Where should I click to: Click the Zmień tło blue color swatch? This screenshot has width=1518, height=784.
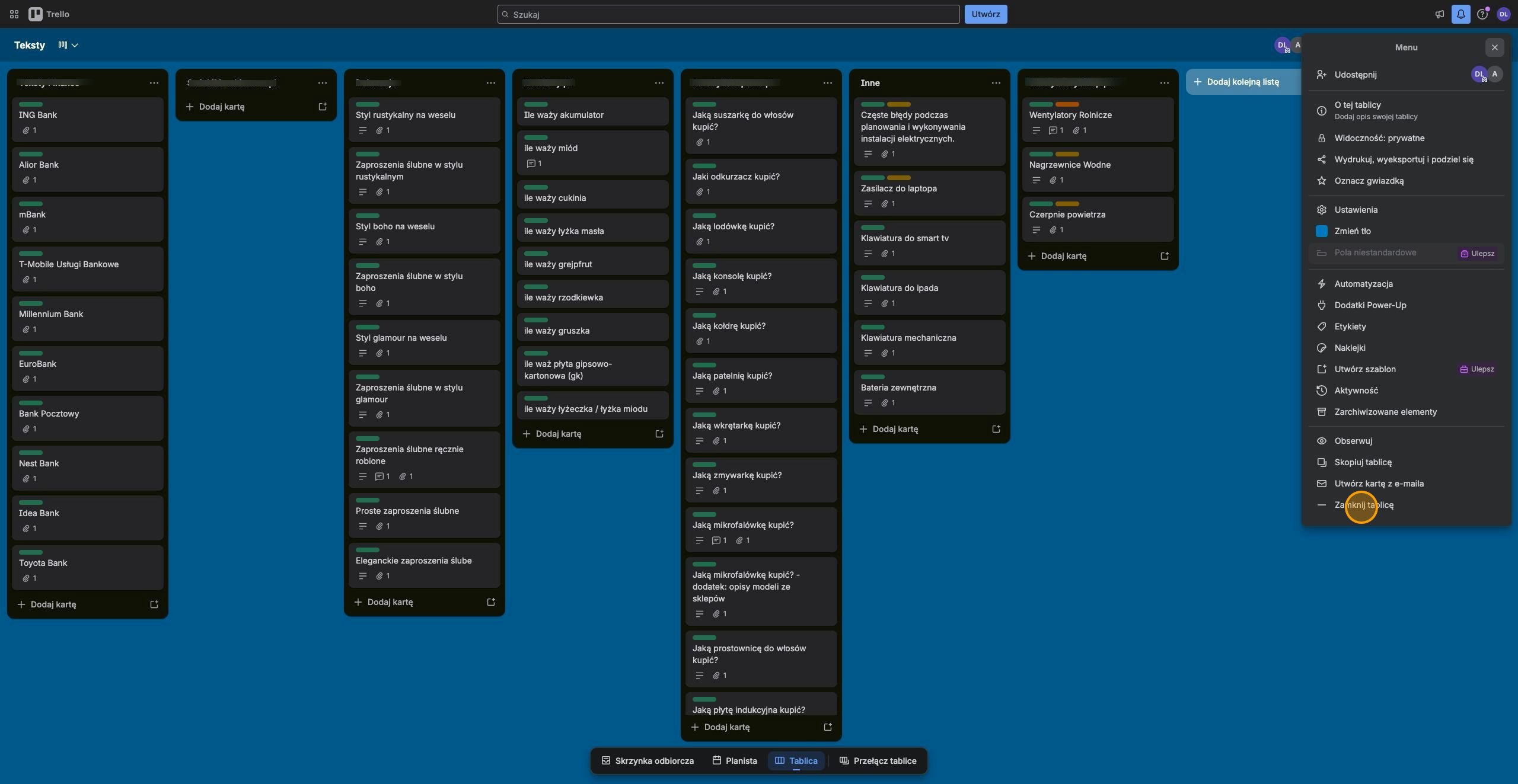1321,231
